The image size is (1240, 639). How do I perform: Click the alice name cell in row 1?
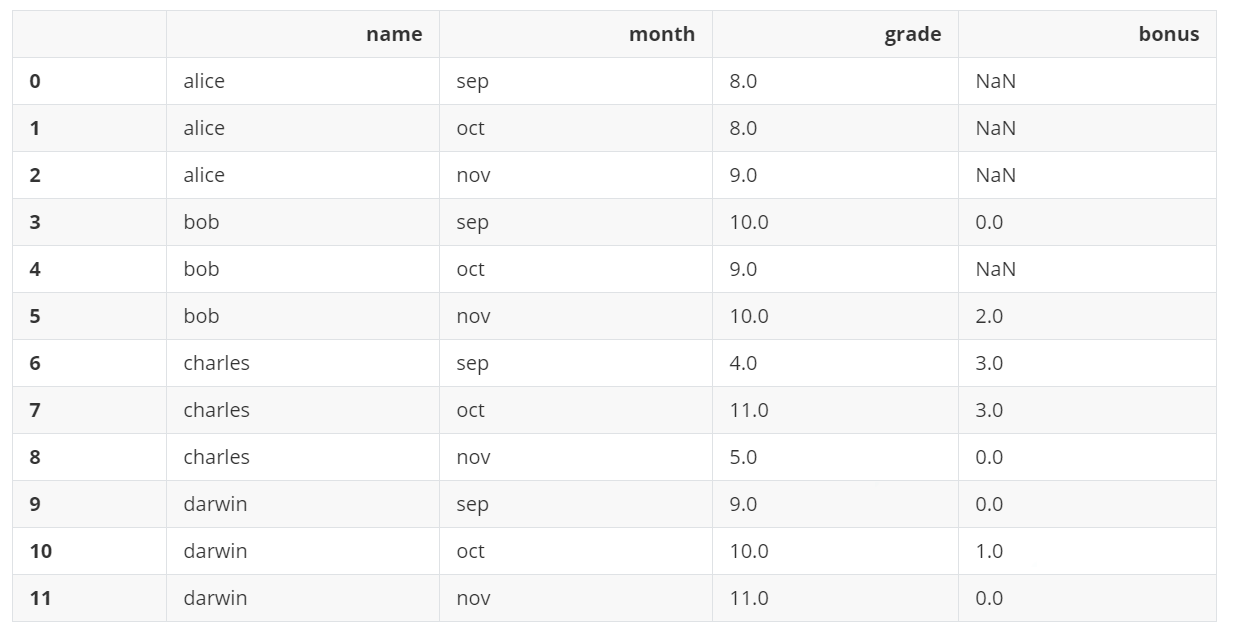click(x=204, y=128)
